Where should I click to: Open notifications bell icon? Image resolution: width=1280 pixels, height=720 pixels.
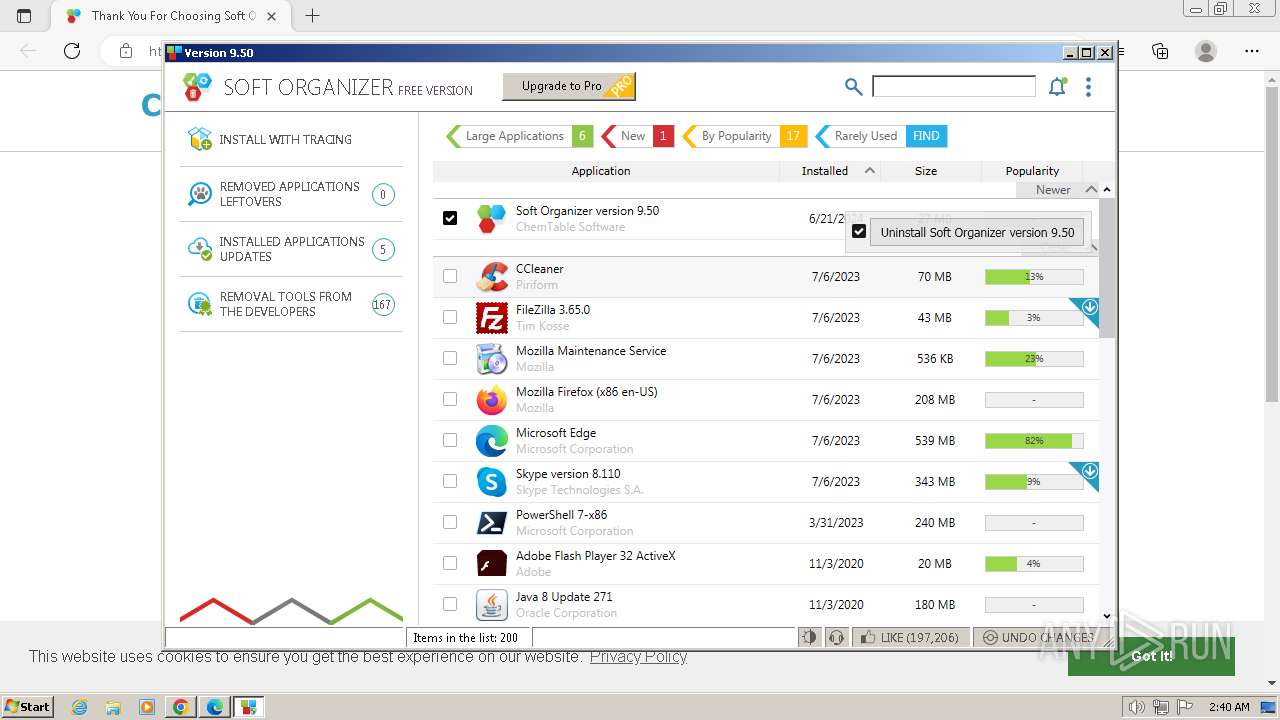tap(1057, 87)
